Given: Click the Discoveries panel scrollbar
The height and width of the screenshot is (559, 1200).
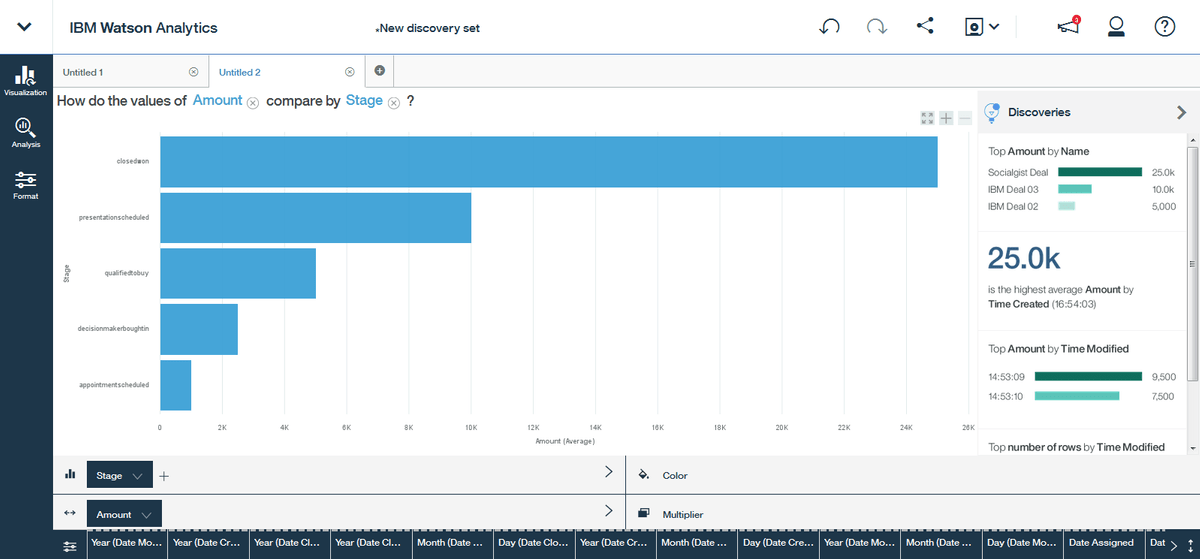Looking at the screenshot, I should click(x=1191, y=265).
